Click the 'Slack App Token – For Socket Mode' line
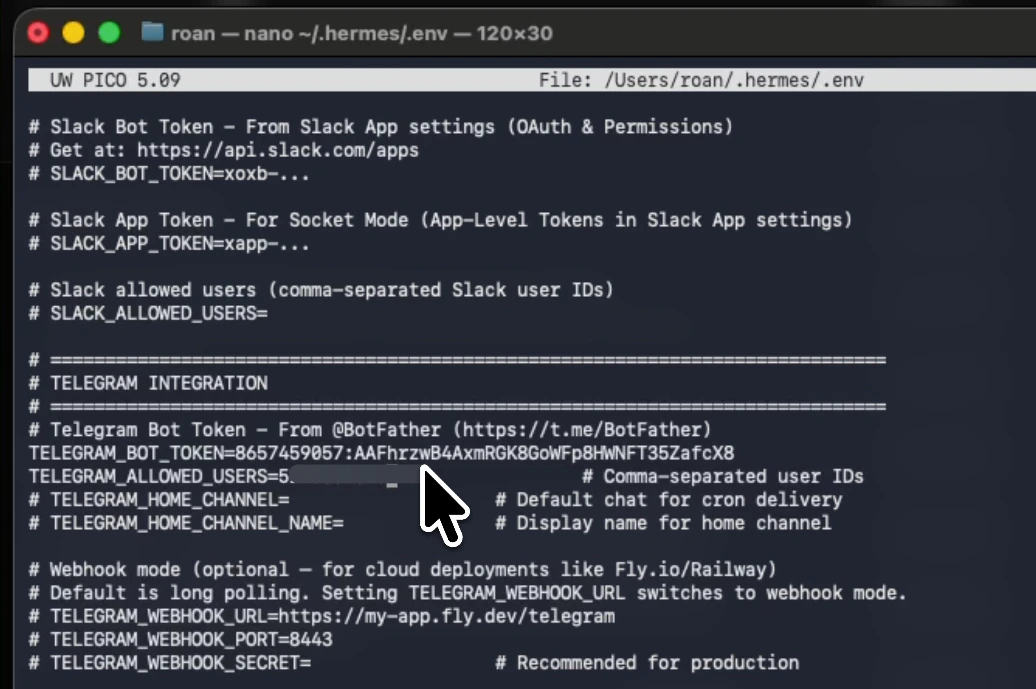1036x689 pixels. [x=441, y=220]
